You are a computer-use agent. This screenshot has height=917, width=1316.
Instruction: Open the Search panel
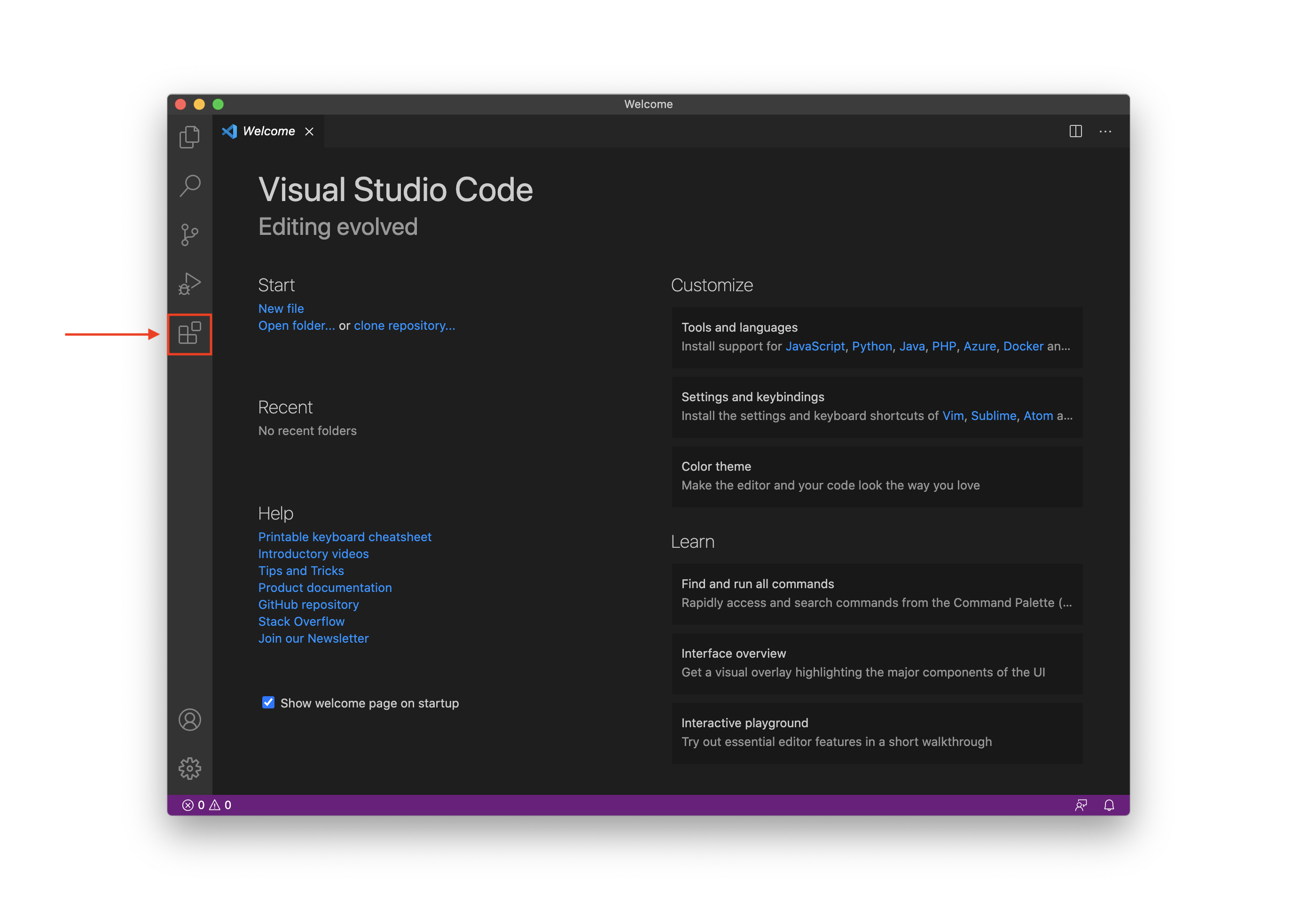(x=190, y=185)
